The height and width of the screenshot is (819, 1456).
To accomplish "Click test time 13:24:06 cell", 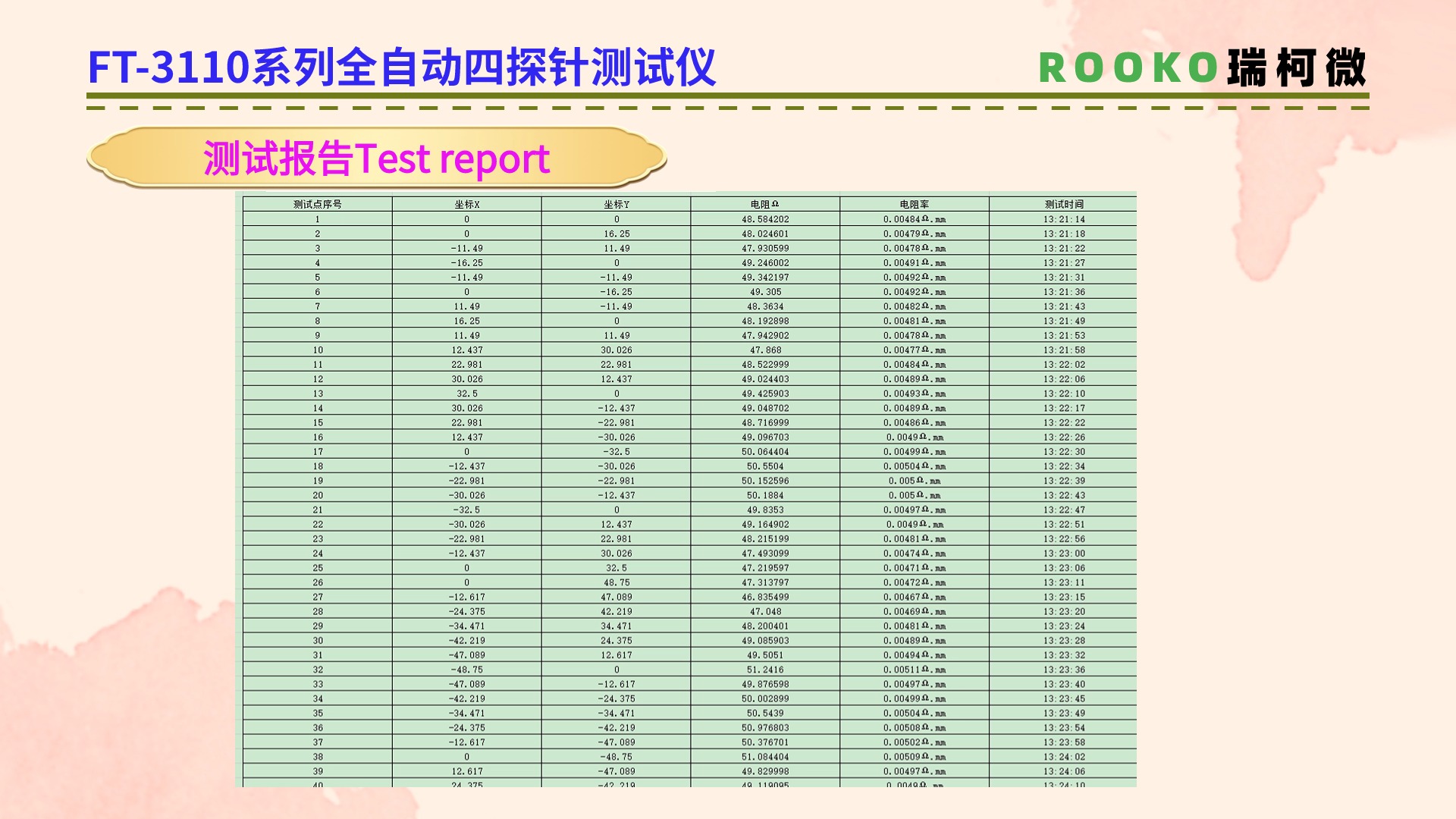I will [x=1064, y=771].
